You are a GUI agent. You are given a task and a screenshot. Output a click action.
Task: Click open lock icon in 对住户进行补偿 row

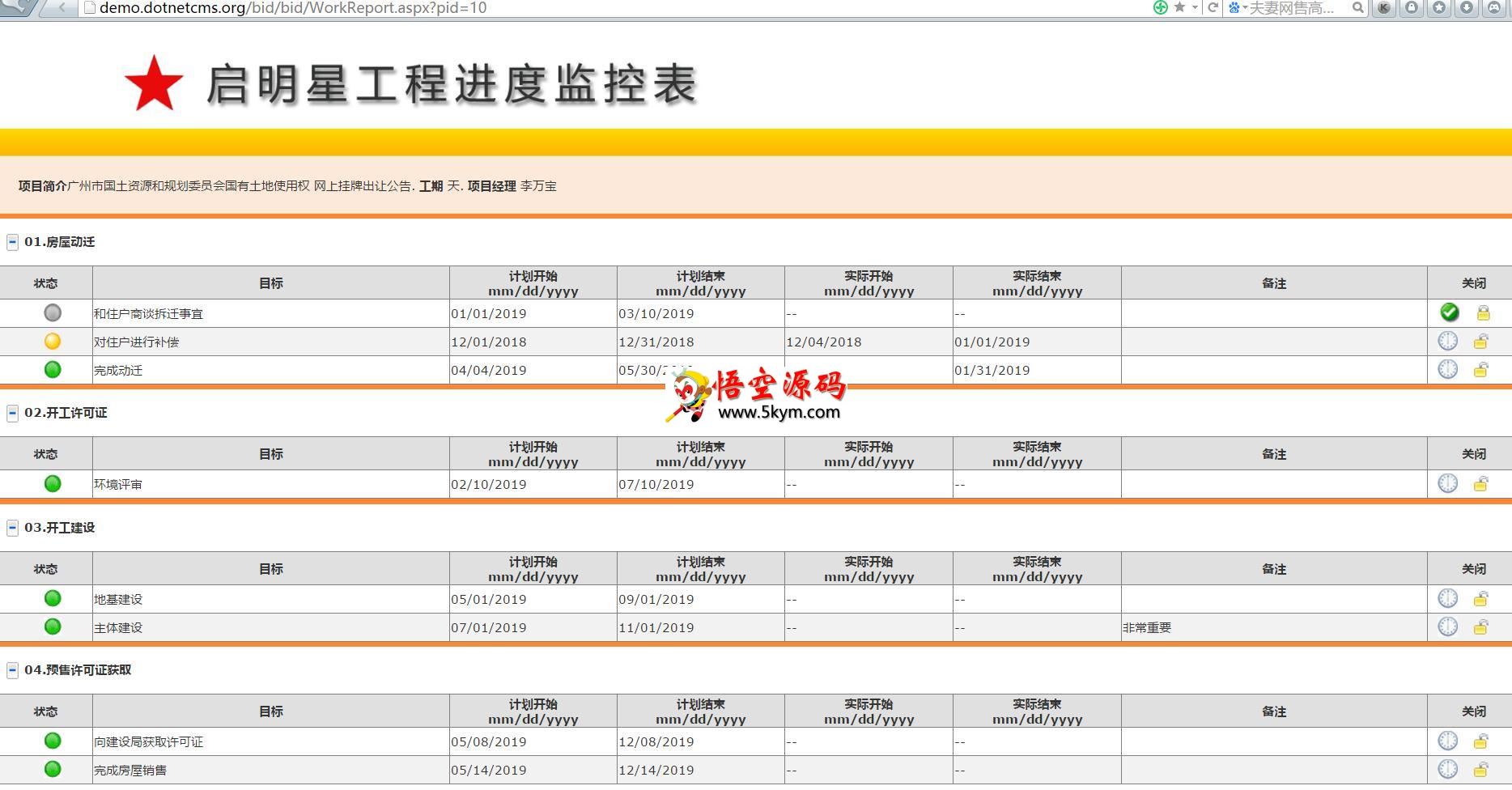coord(1481,342)
